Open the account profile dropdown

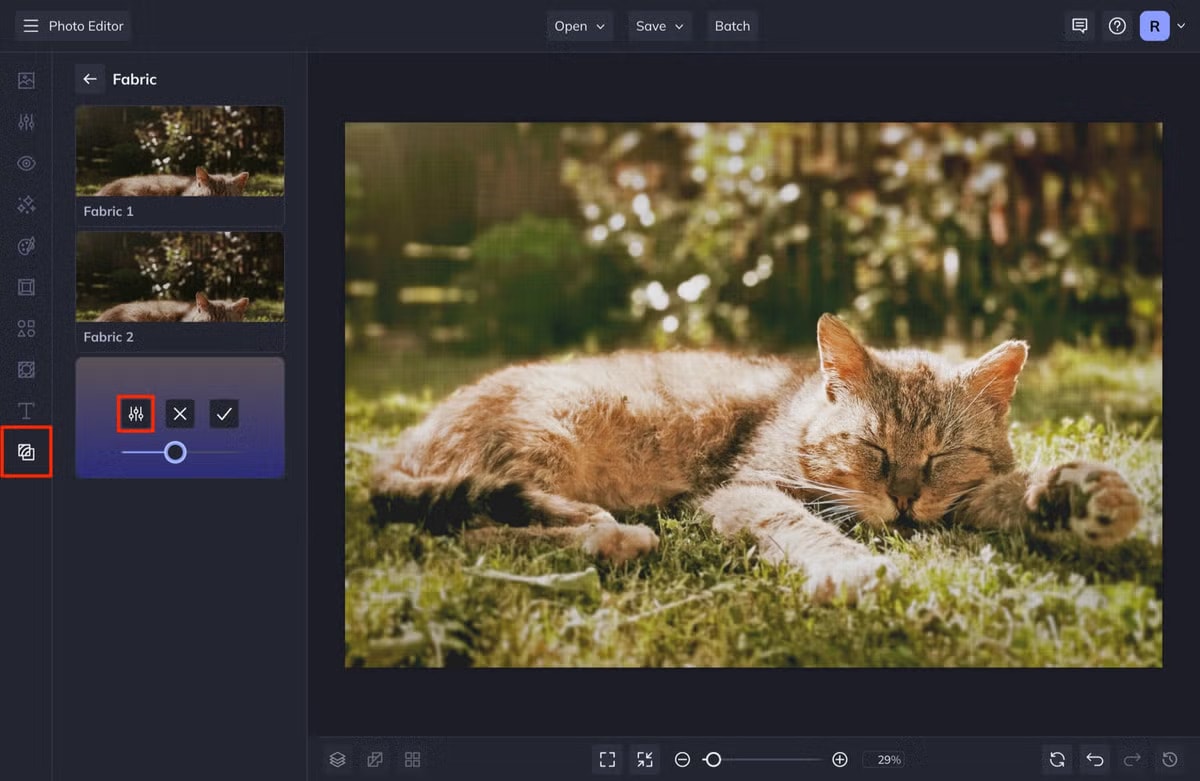pos(1163,26)
